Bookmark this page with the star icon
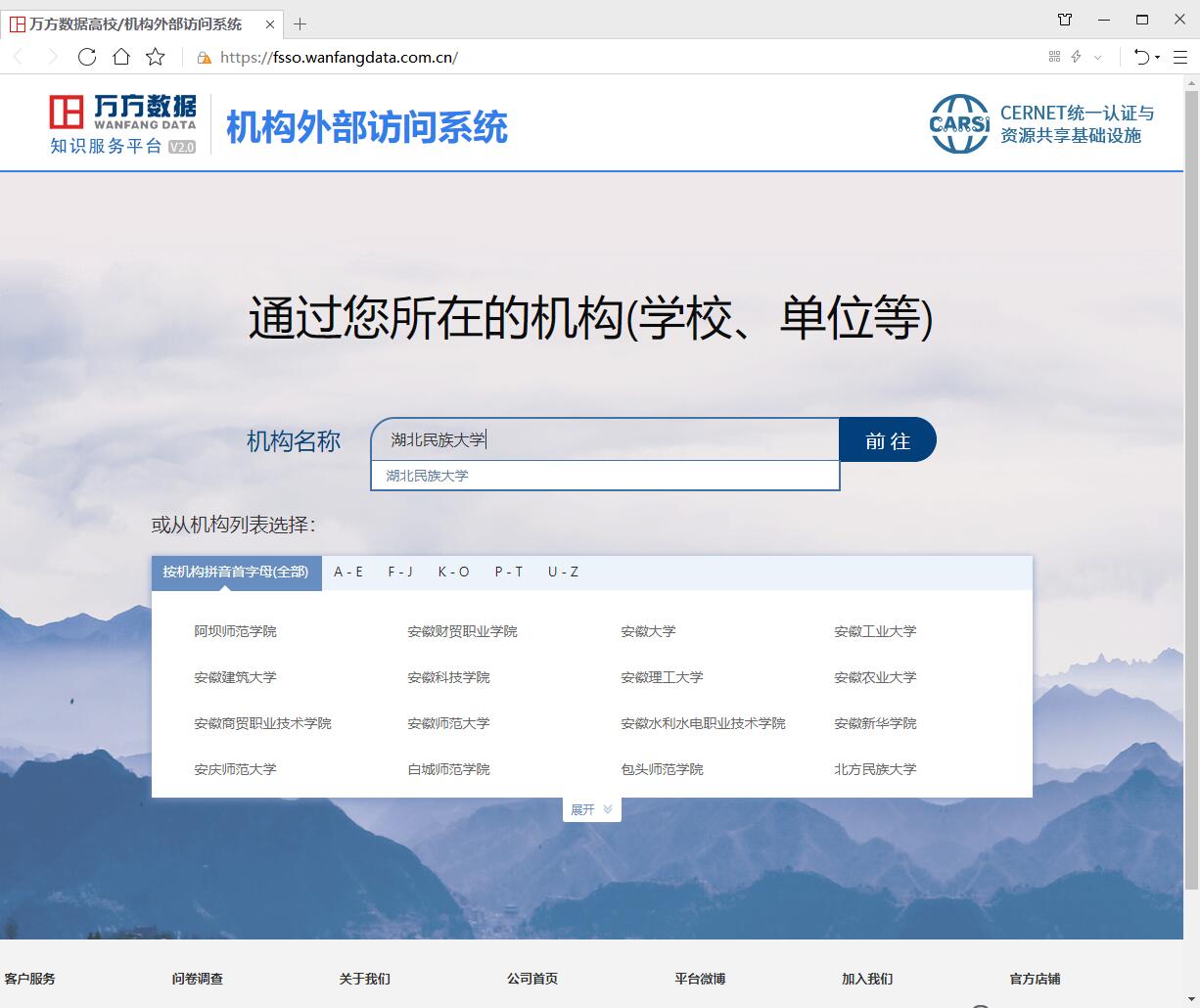 [156, 57]
